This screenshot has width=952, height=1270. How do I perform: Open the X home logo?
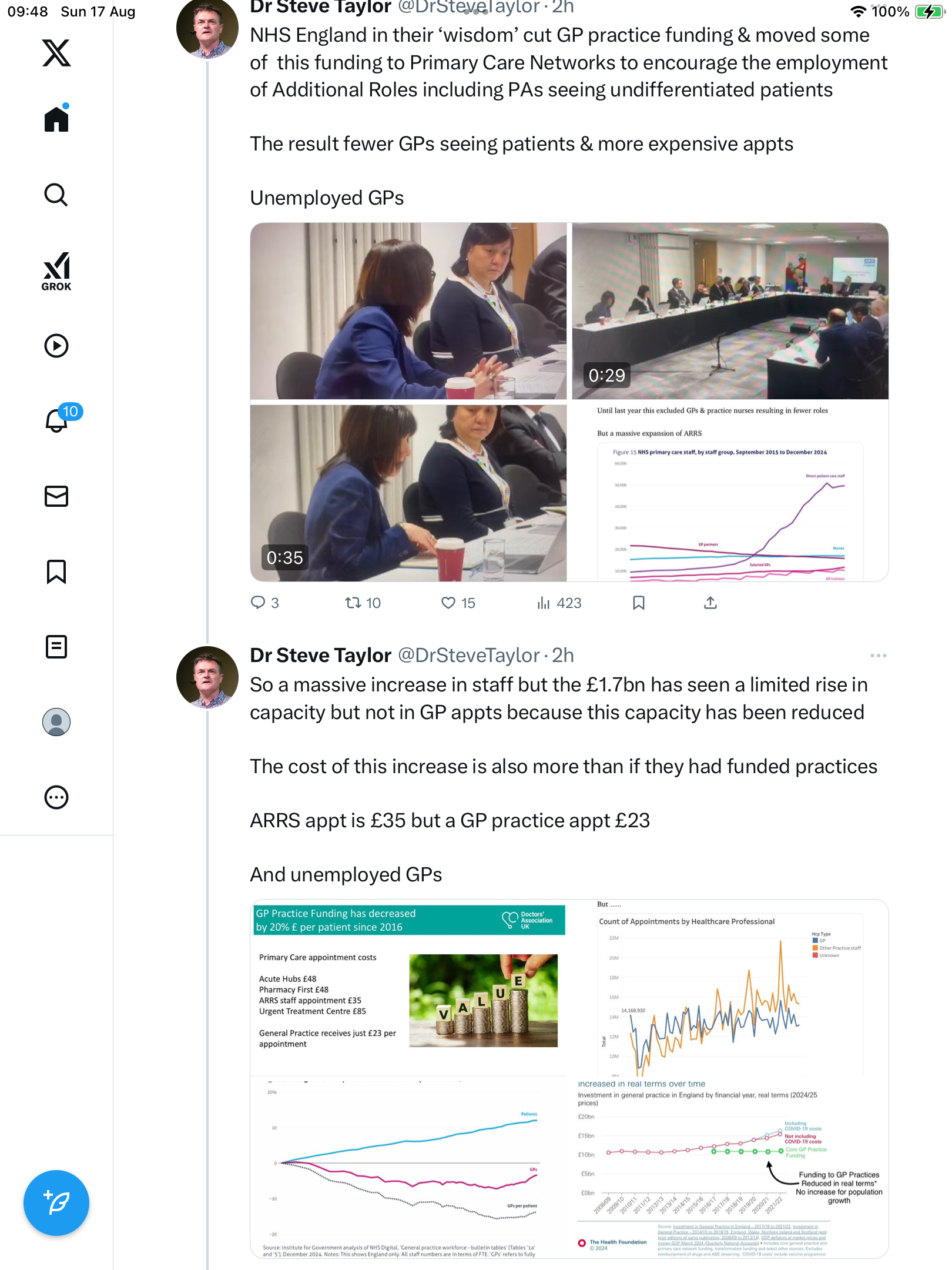coord(56,53)
